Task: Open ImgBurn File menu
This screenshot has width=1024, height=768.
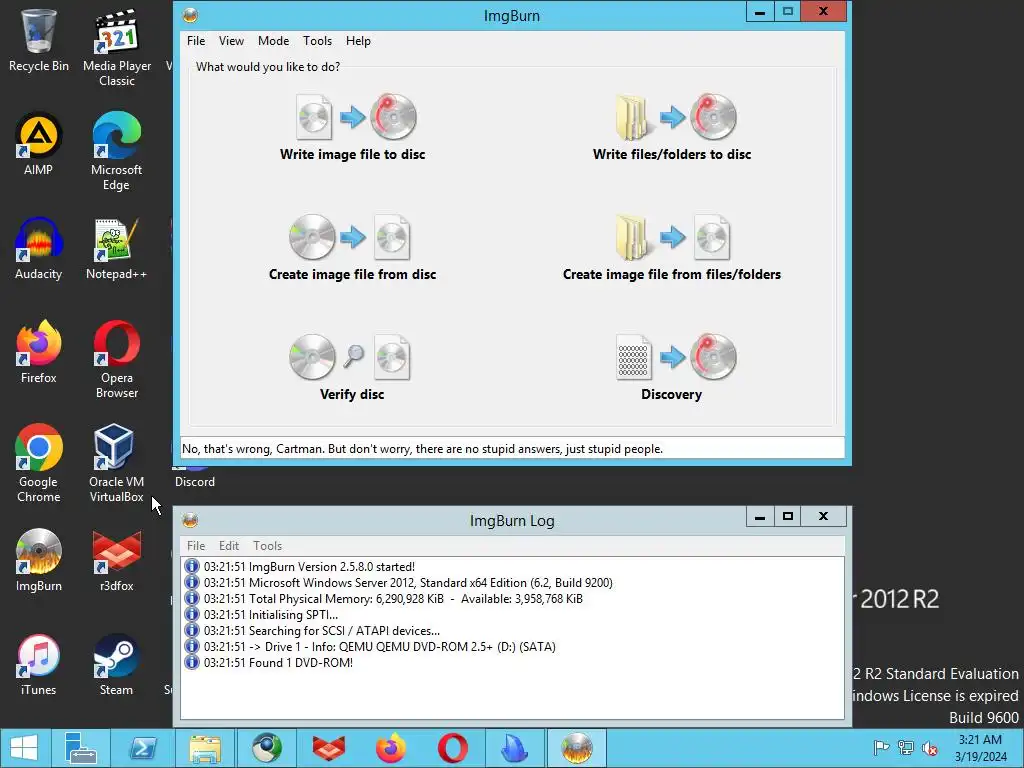Action: [x=196, y=40]
